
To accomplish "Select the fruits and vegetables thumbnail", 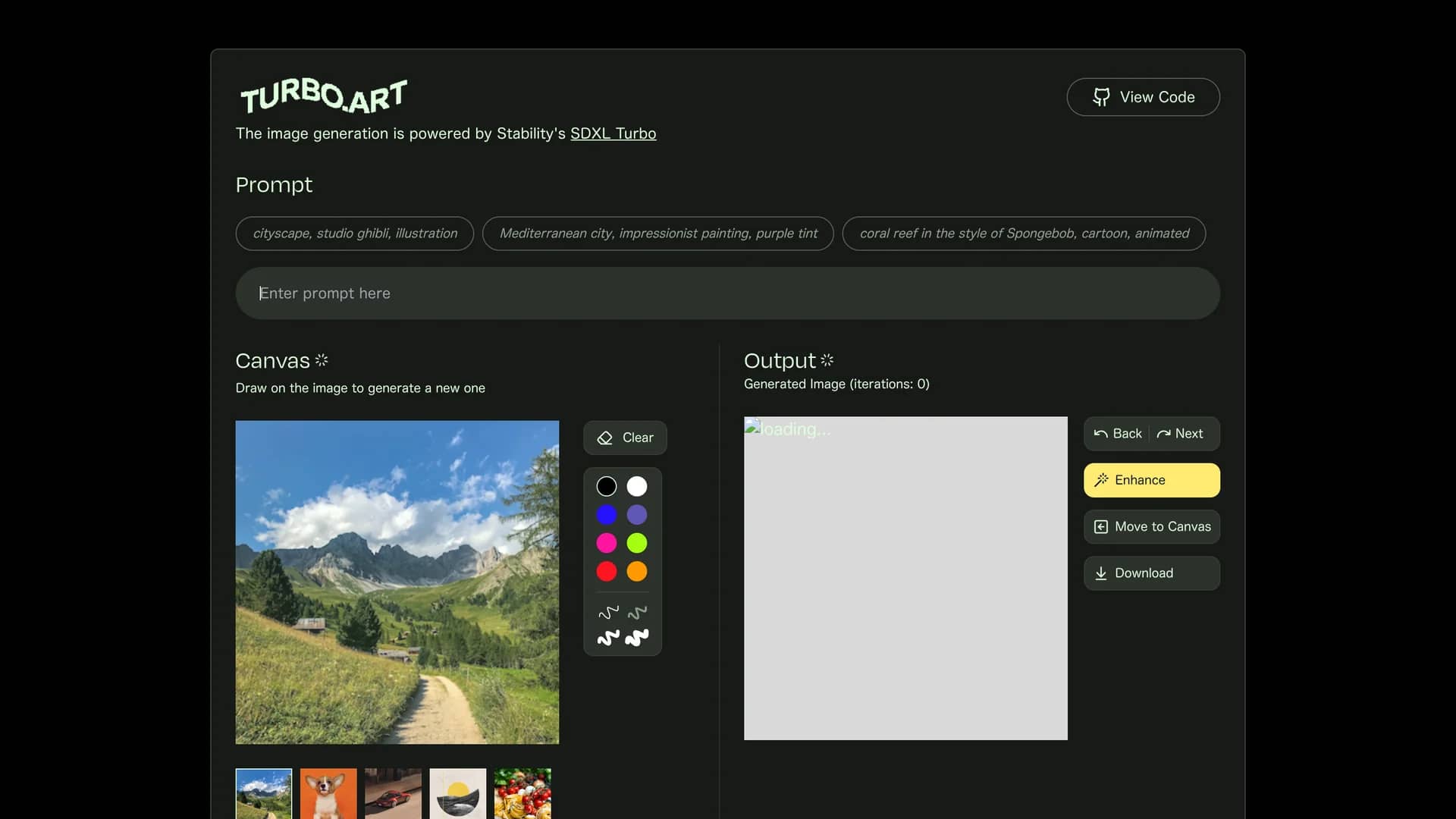I will 522,794.
